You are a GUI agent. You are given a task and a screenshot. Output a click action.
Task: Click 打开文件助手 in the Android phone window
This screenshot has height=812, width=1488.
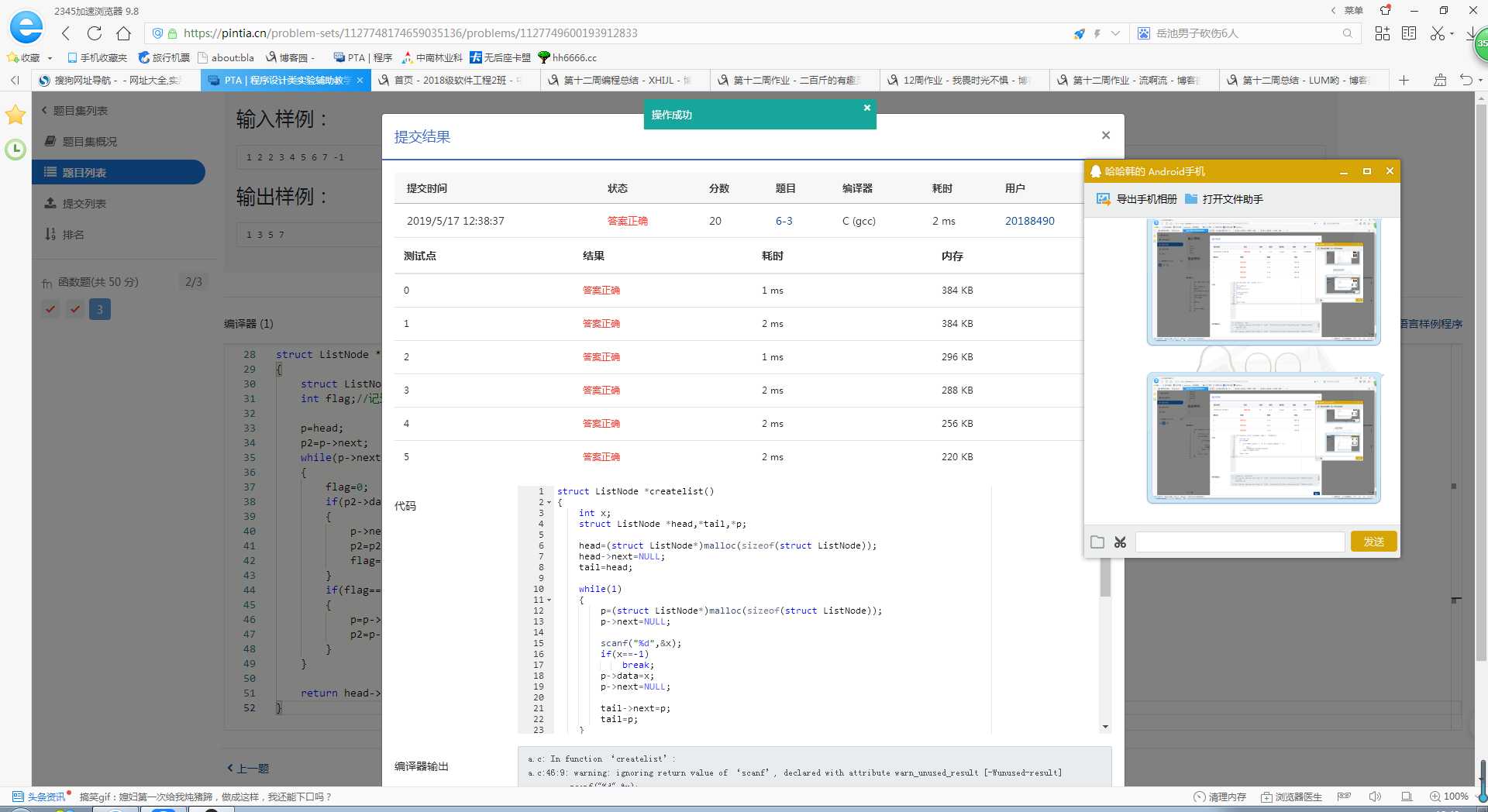(1224, 199)
